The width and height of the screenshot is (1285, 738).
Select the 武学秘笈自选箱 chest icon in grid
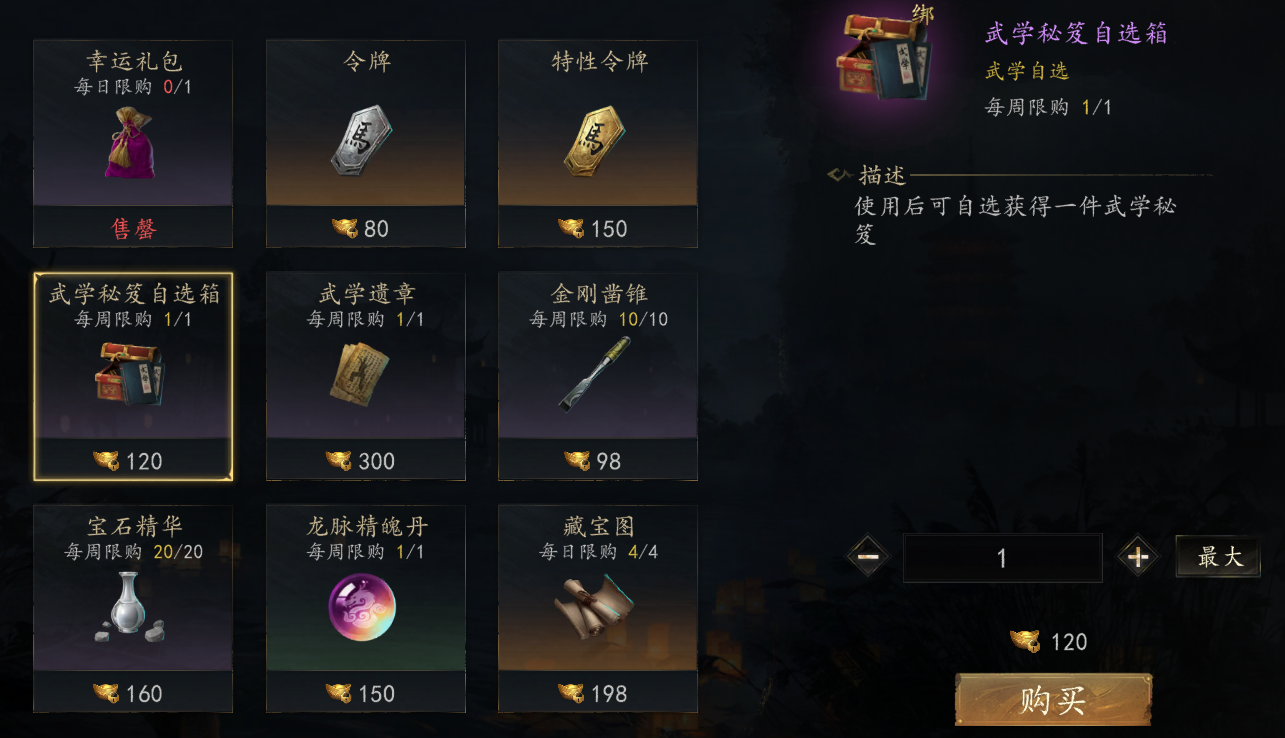(x=132, y=373)
